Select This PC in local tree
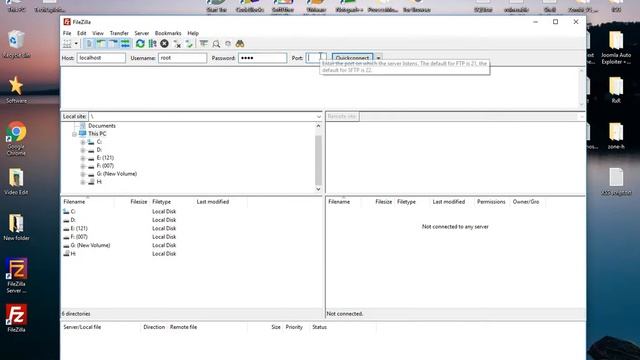The height and width of the screenshot is (360, 640). 97,133
